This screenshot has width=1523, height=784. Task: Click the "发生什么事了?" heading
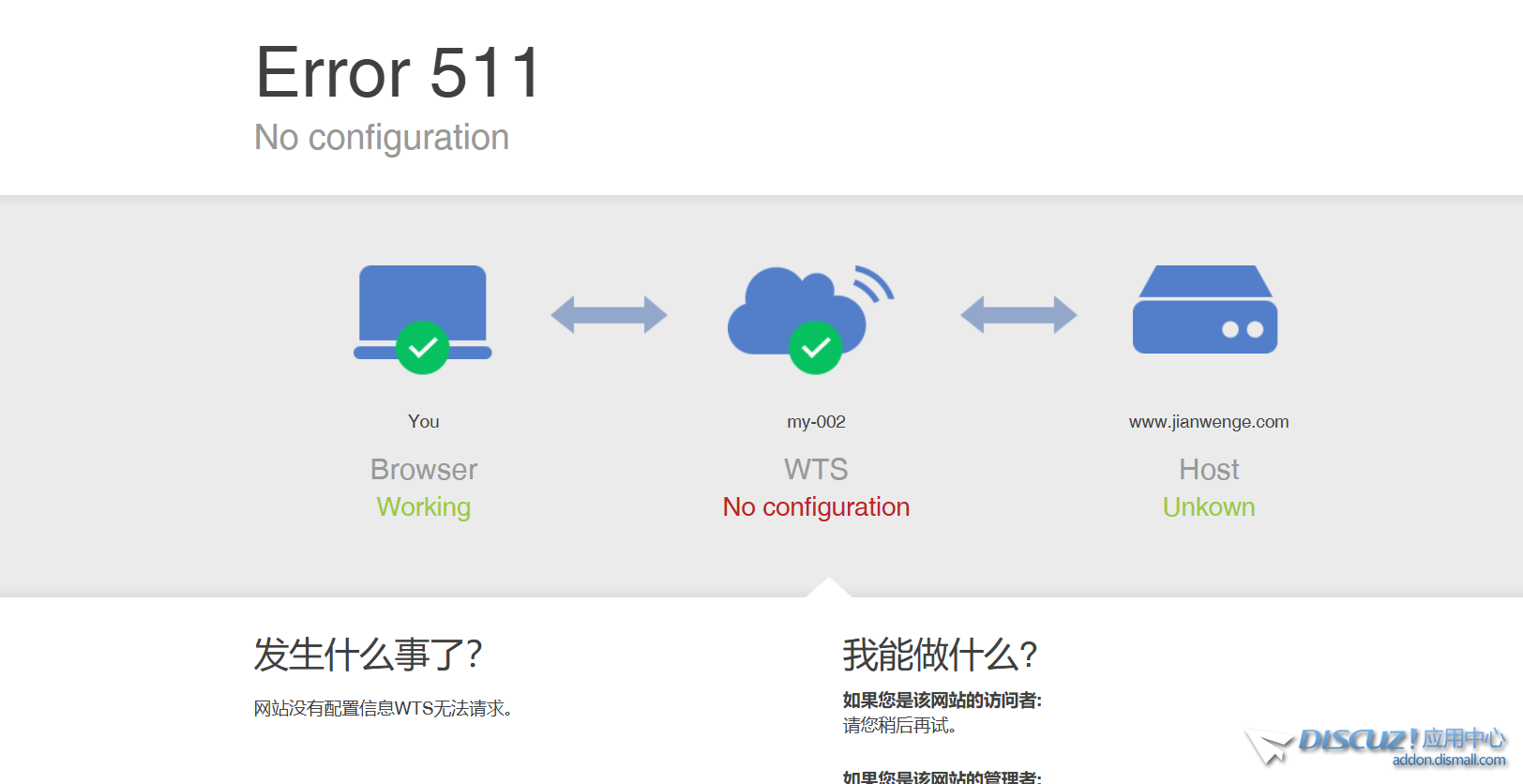(x=368, y=655)
